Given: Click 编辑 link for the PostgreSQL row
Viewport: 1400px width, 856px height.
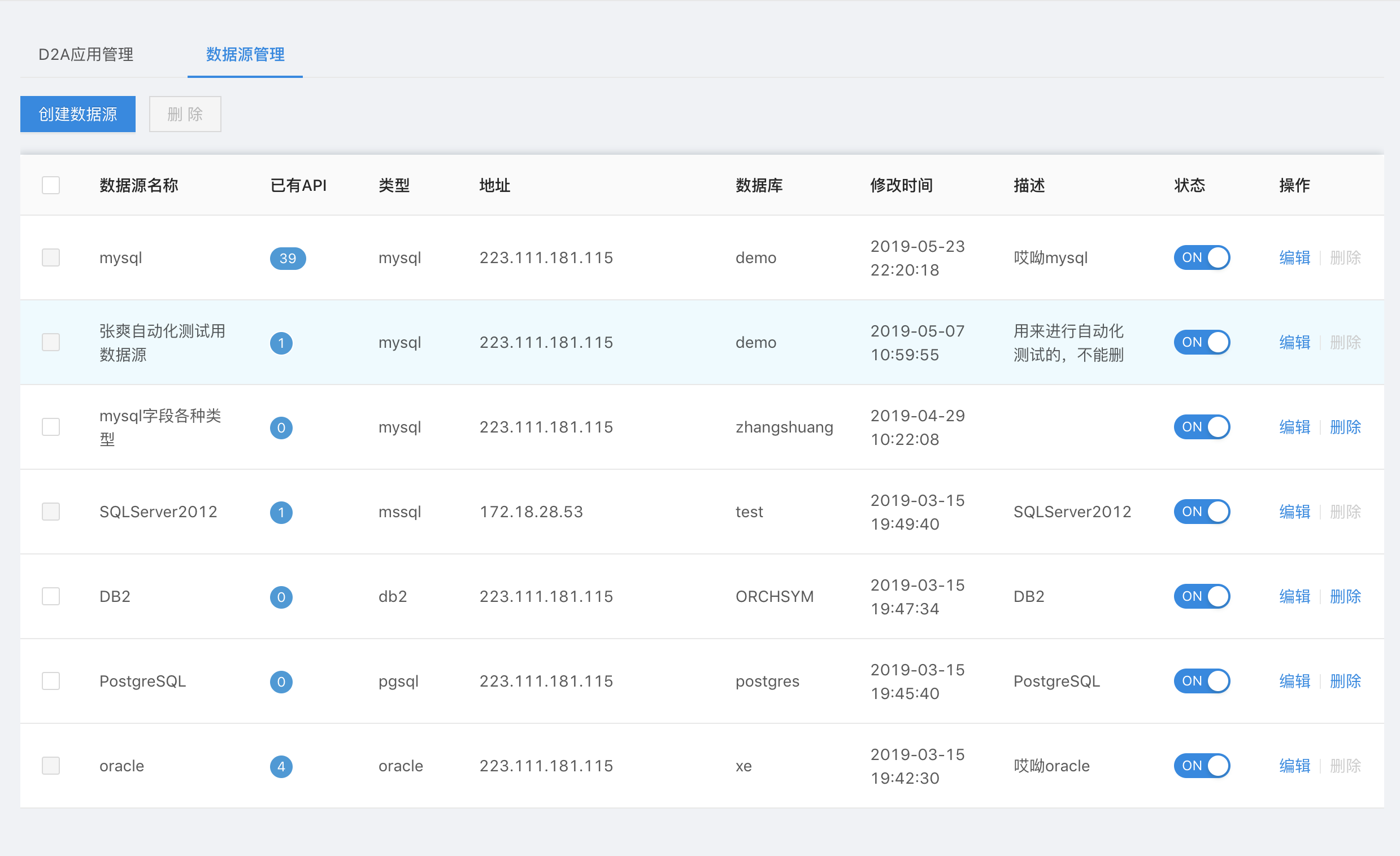Looking at the screenshot, I should pyautogui.click(x=1294, y=681).
